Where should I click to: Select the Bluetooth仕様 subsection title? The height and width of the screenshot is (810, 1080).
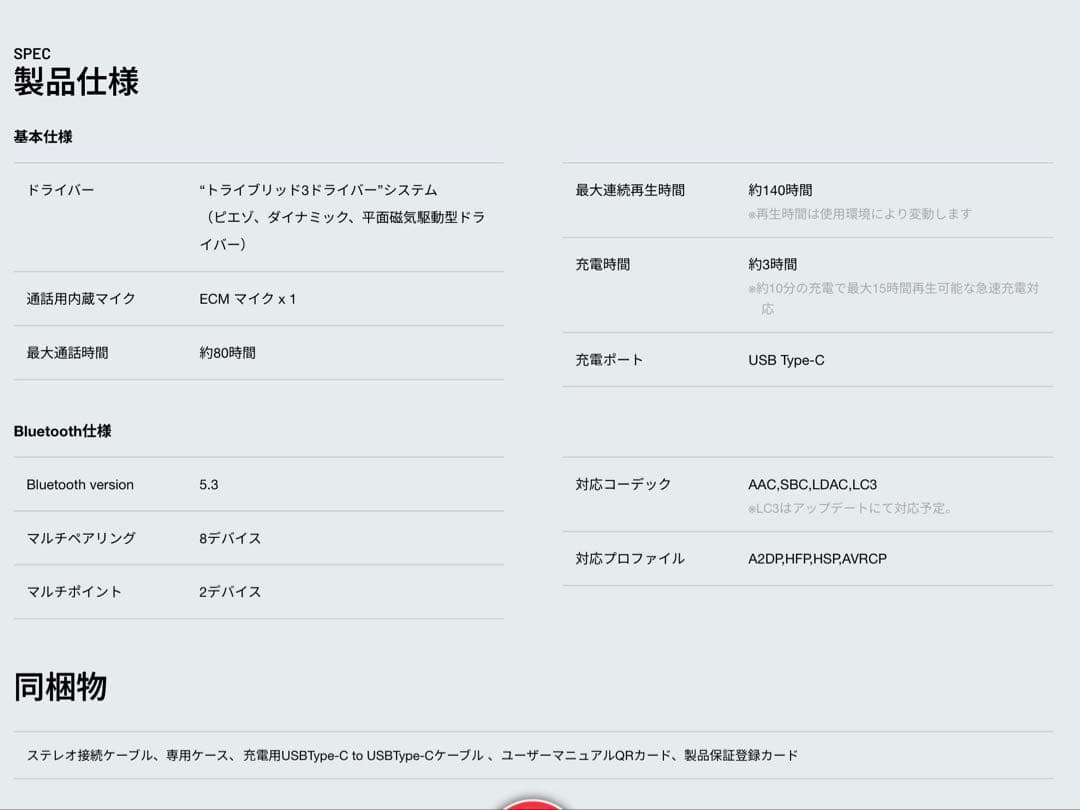coord(62,431)
